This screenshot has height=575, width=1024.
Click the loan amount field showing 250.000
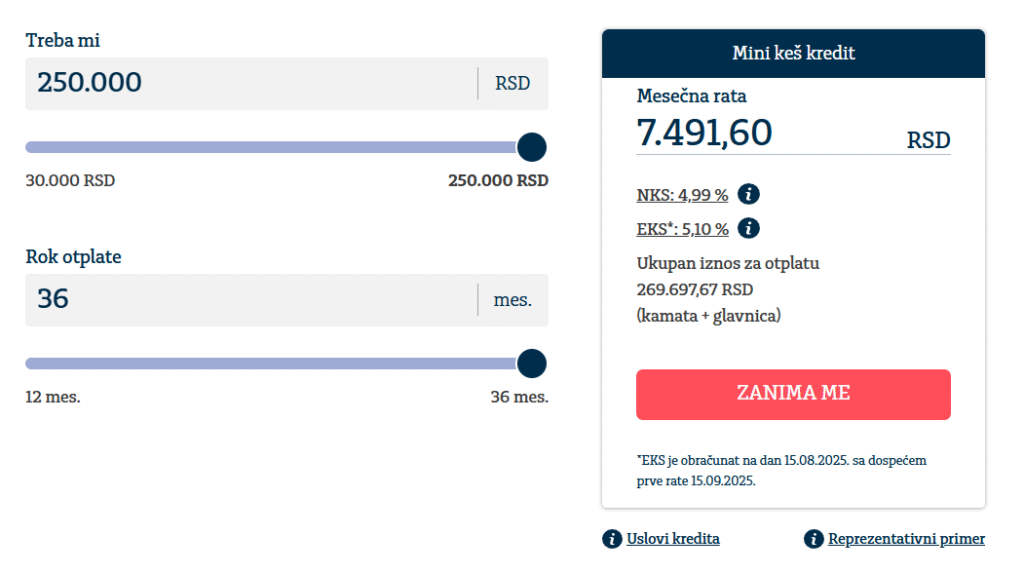click(251, 84)
